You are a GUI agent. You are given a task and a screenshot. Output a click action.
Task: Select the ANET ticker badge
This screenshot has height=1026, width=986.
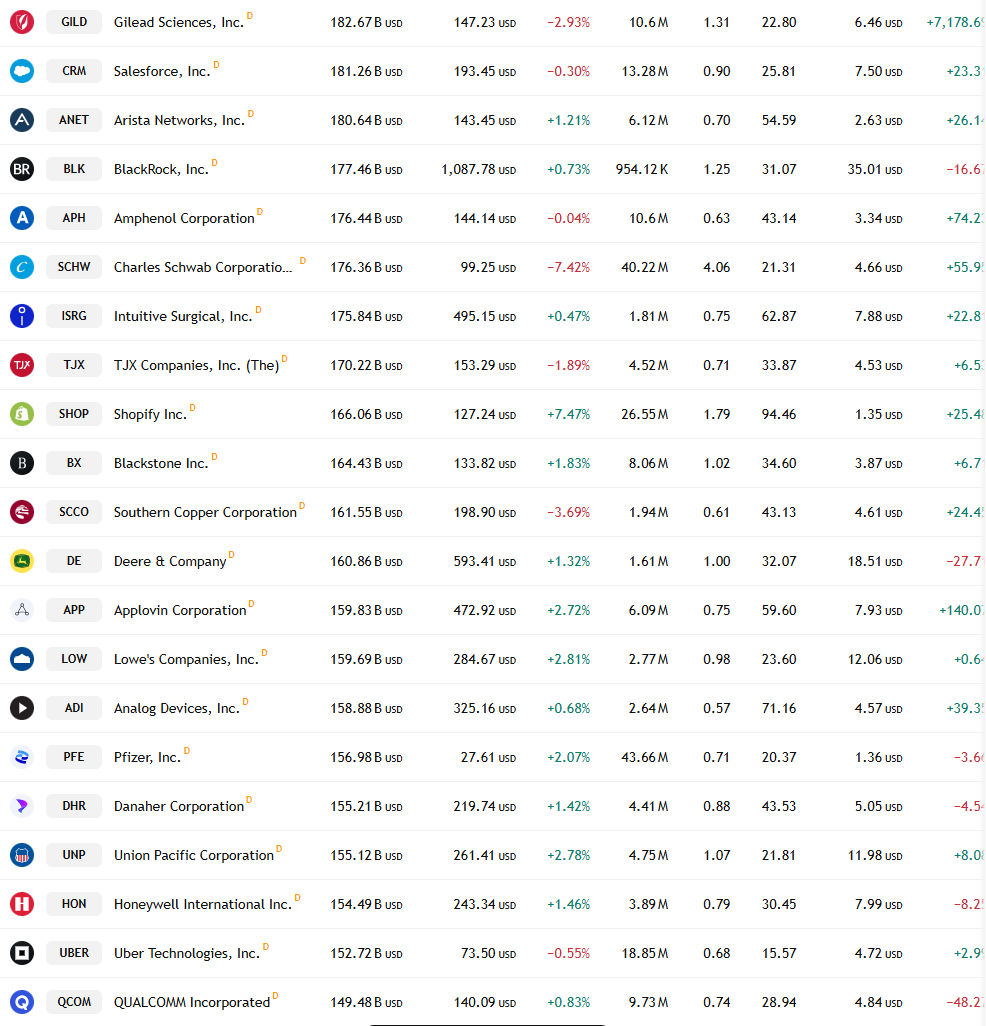coord(74,120)
